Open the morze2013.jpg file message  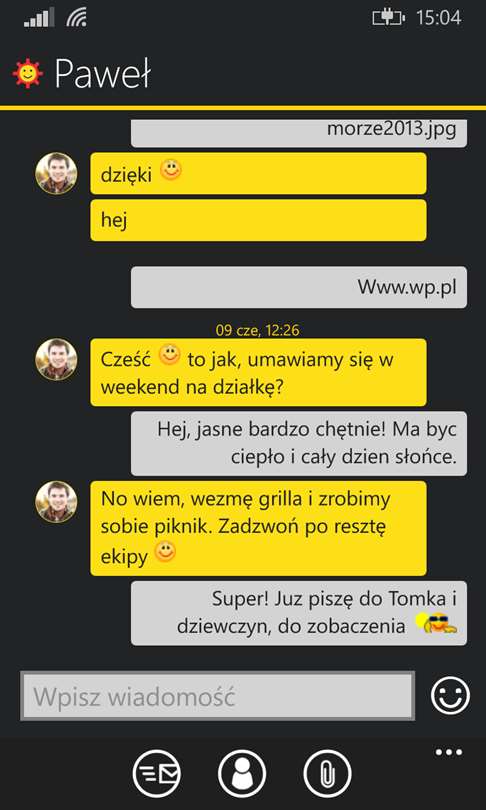point(299,133)
